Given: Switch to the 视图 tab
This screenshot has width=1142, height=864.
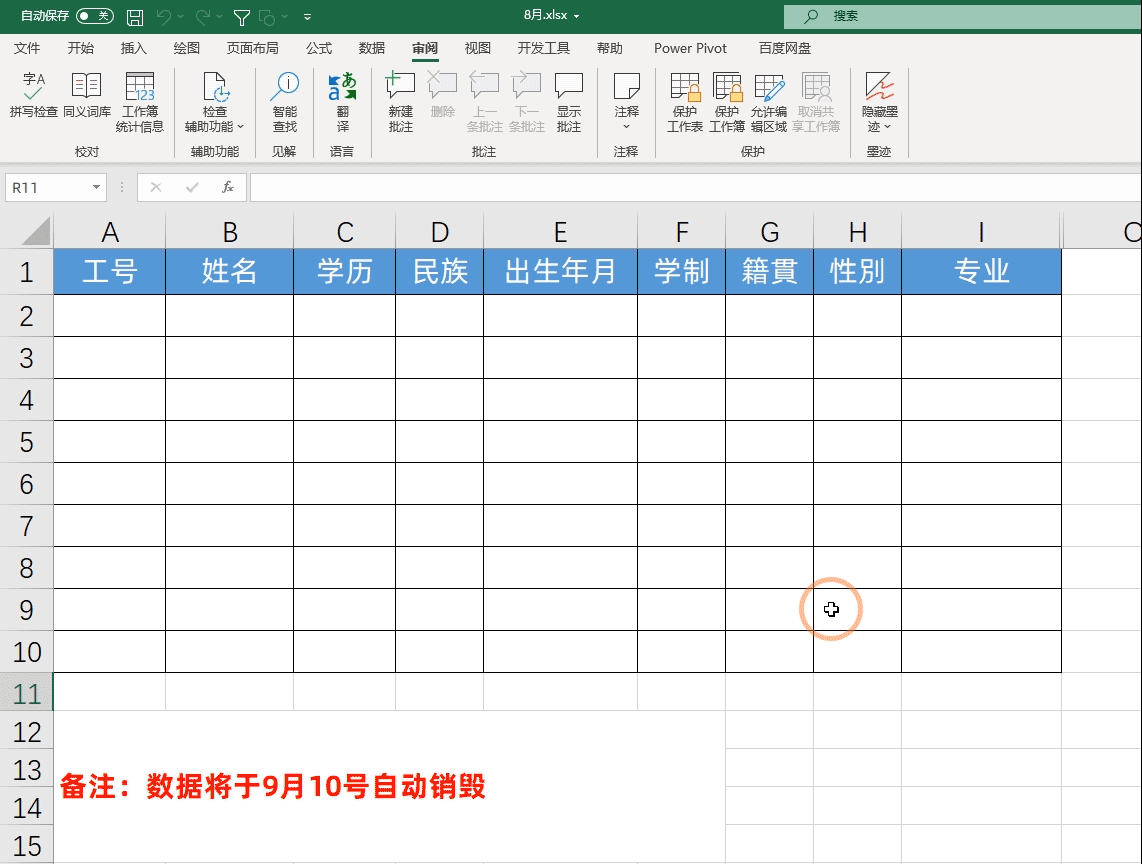Looking at the screenshot, I should click(478, 48).
